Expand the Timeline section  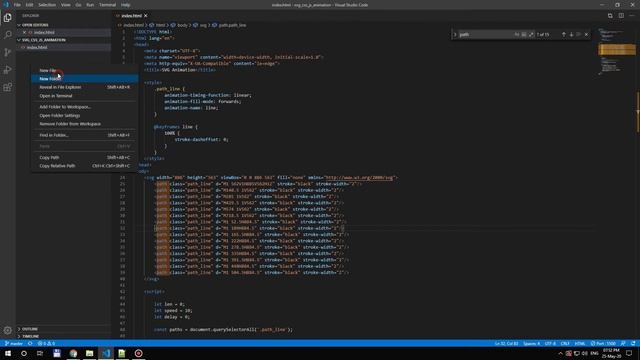[x=64, y=336]
